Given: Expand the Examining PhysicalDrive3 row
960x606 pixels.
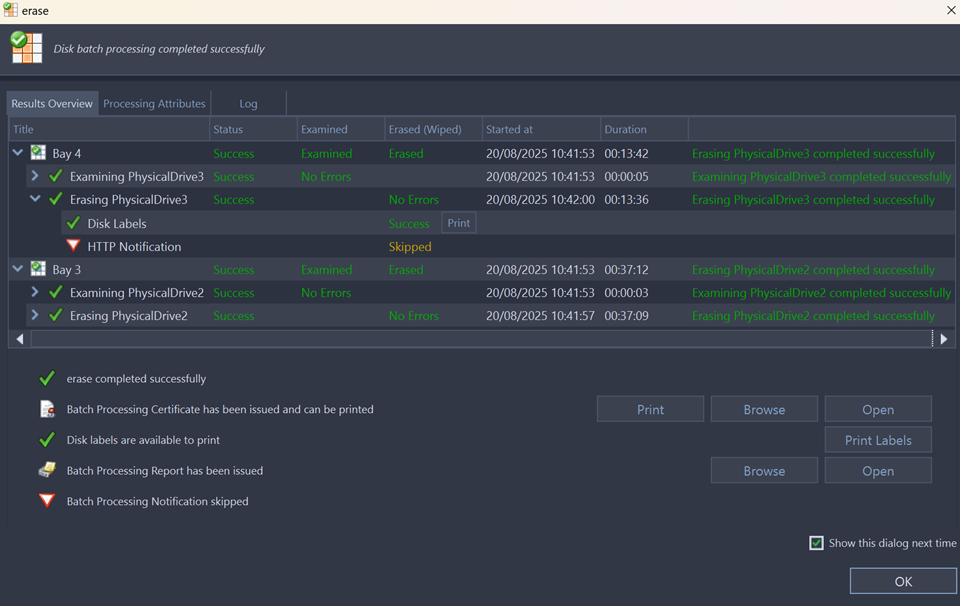Looking at the screenshot, I should 35,176.
